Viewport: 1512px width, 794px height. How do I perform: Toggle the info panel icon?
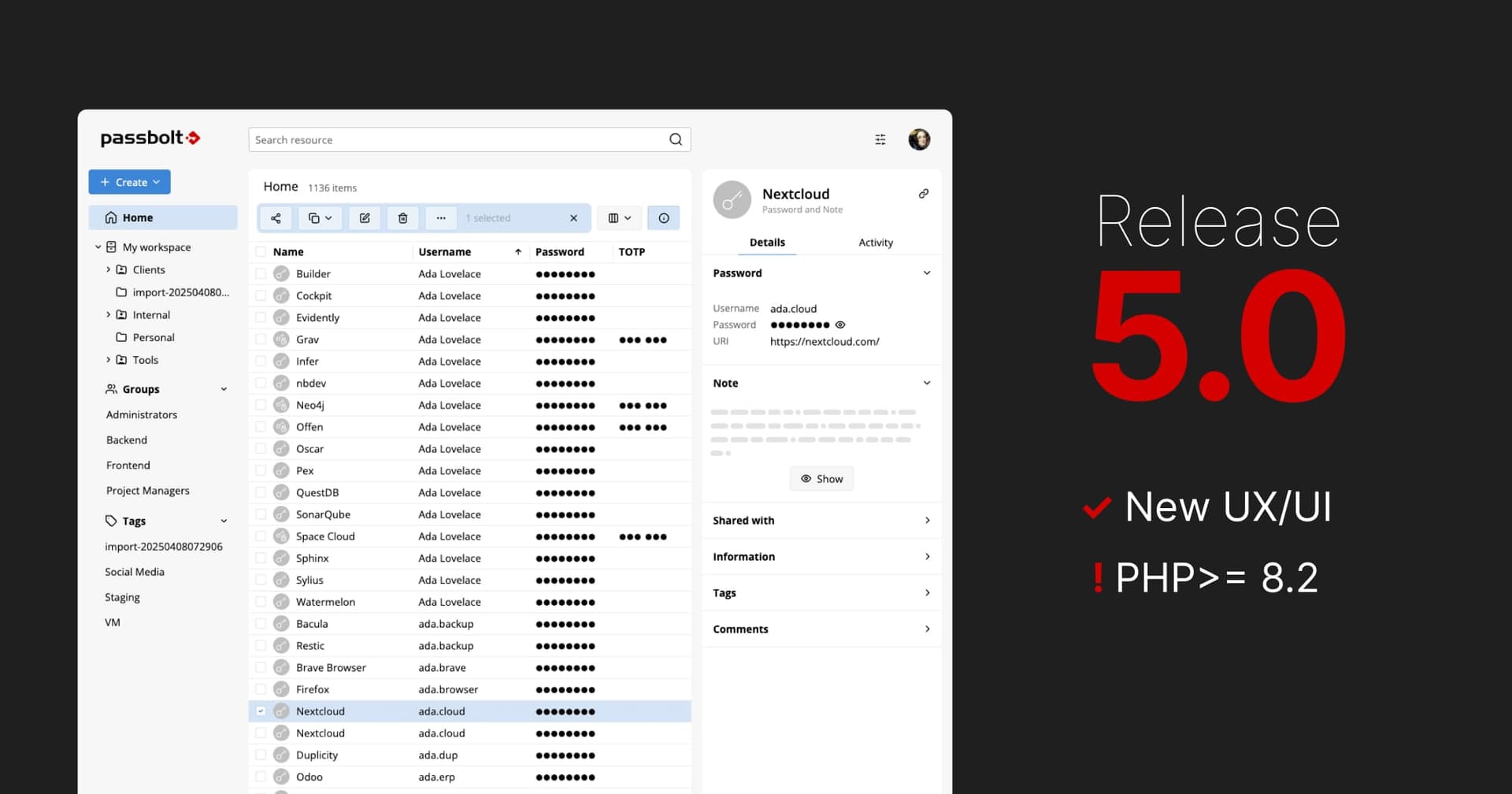point(664,218)
